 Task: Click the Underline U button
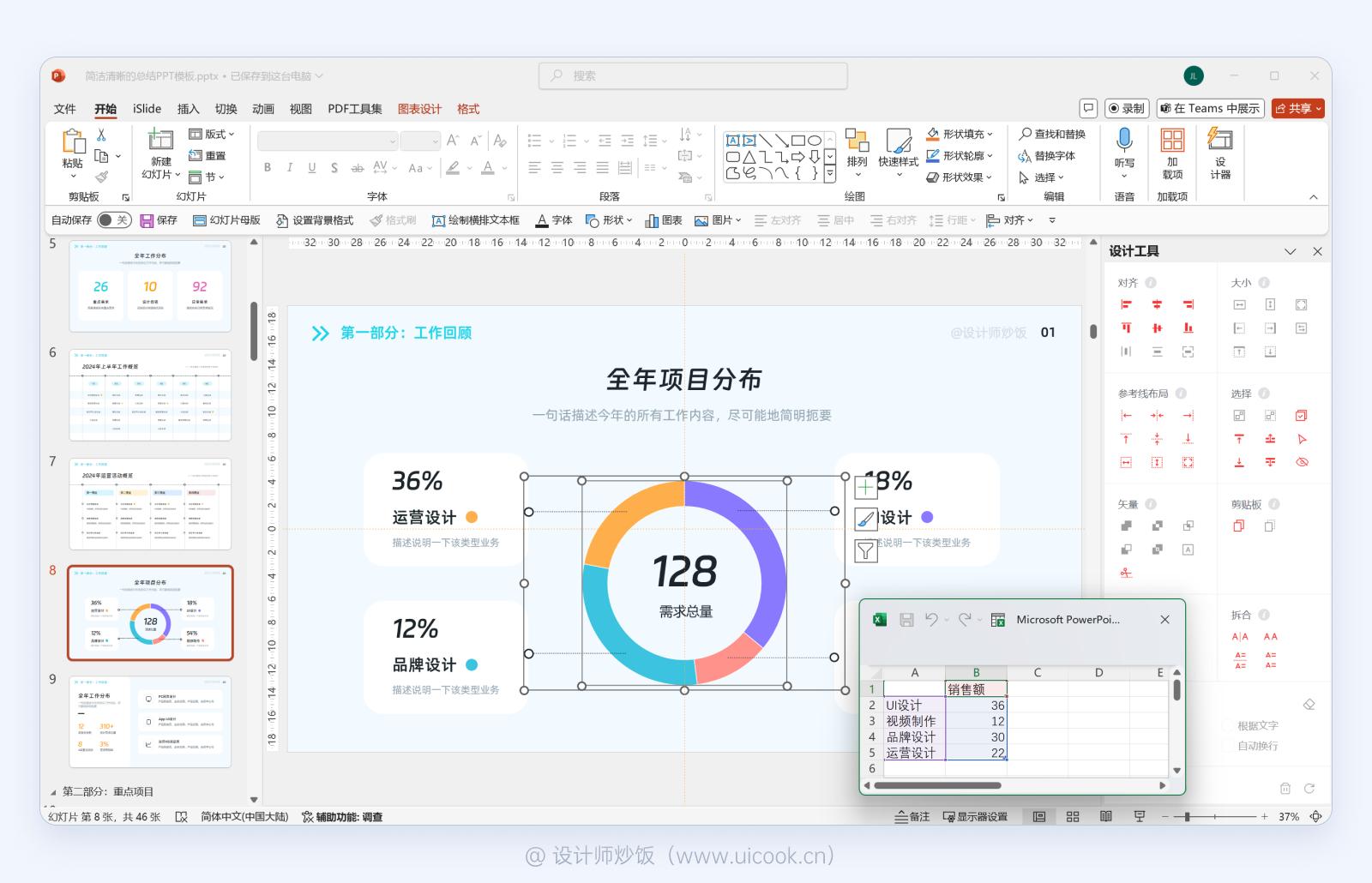pos(312,167)
